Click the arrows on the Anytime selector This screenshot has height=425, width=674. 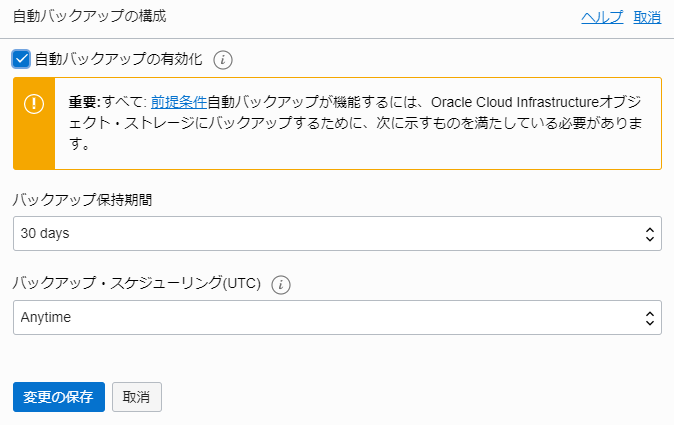[x=650, y=318]
